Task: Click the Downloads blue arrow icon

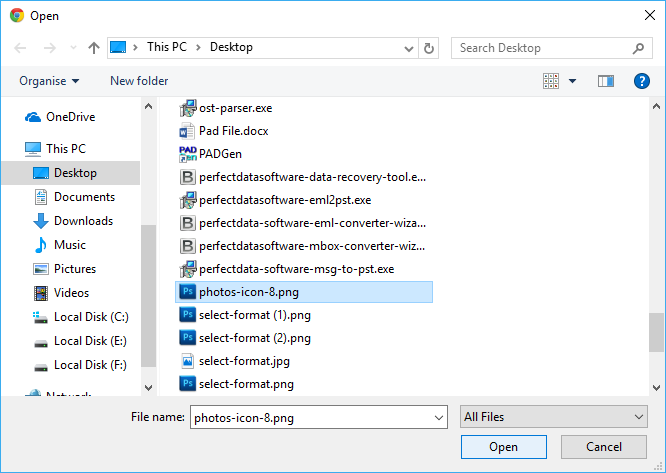Action: [41, 221]
